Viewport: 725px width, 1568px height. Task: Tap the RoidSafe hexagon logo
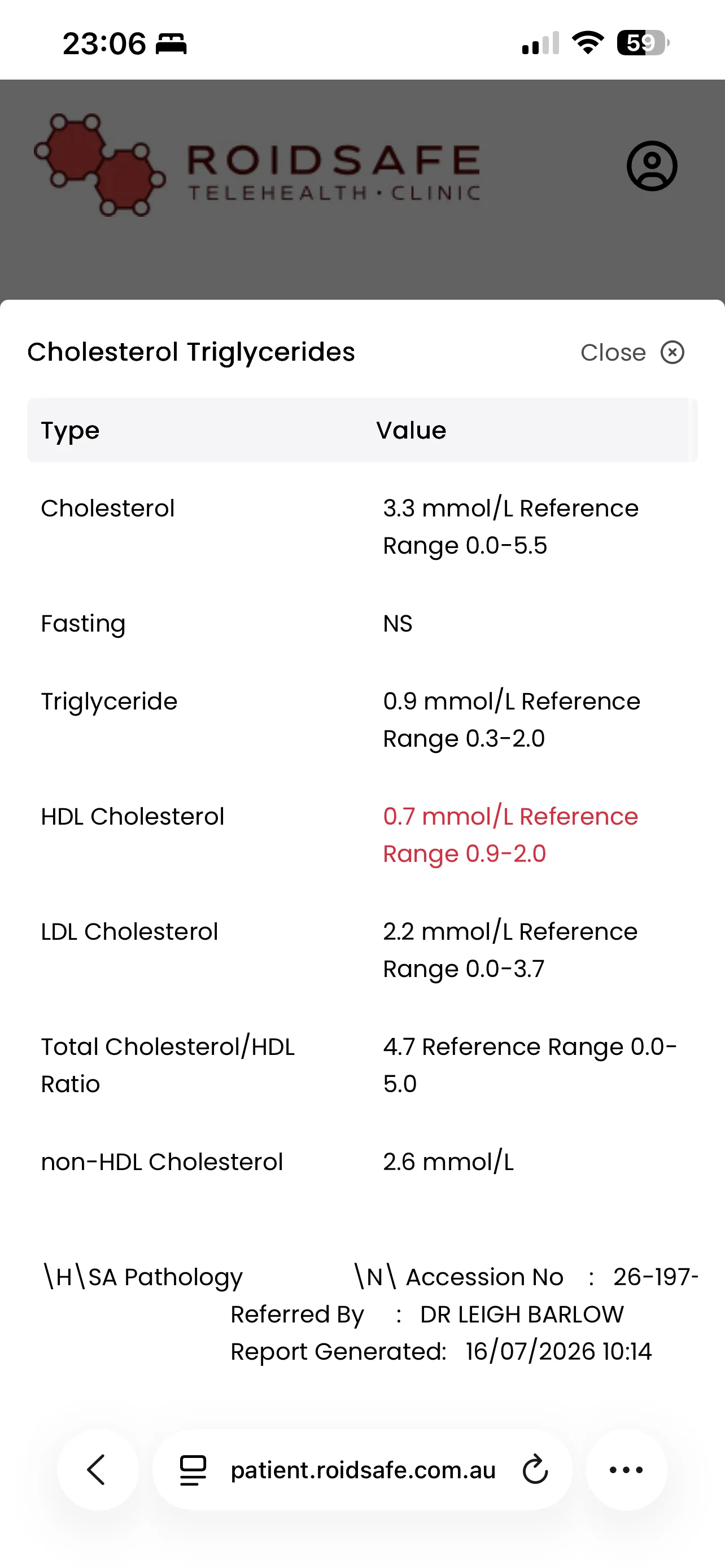pos(100,164)
